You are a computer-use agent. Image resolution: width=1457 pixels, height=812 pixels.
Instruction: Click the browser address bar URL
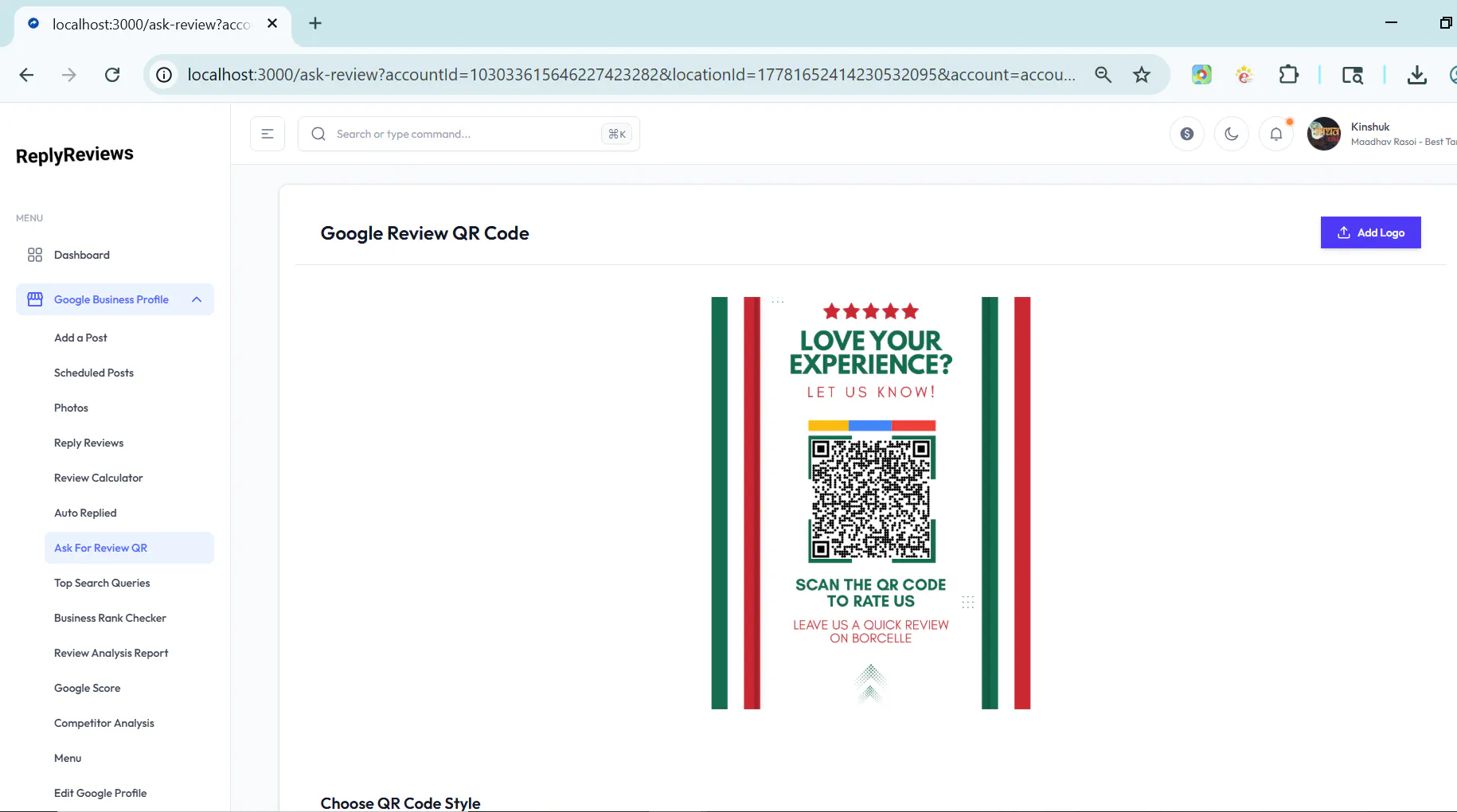point(631,75)
